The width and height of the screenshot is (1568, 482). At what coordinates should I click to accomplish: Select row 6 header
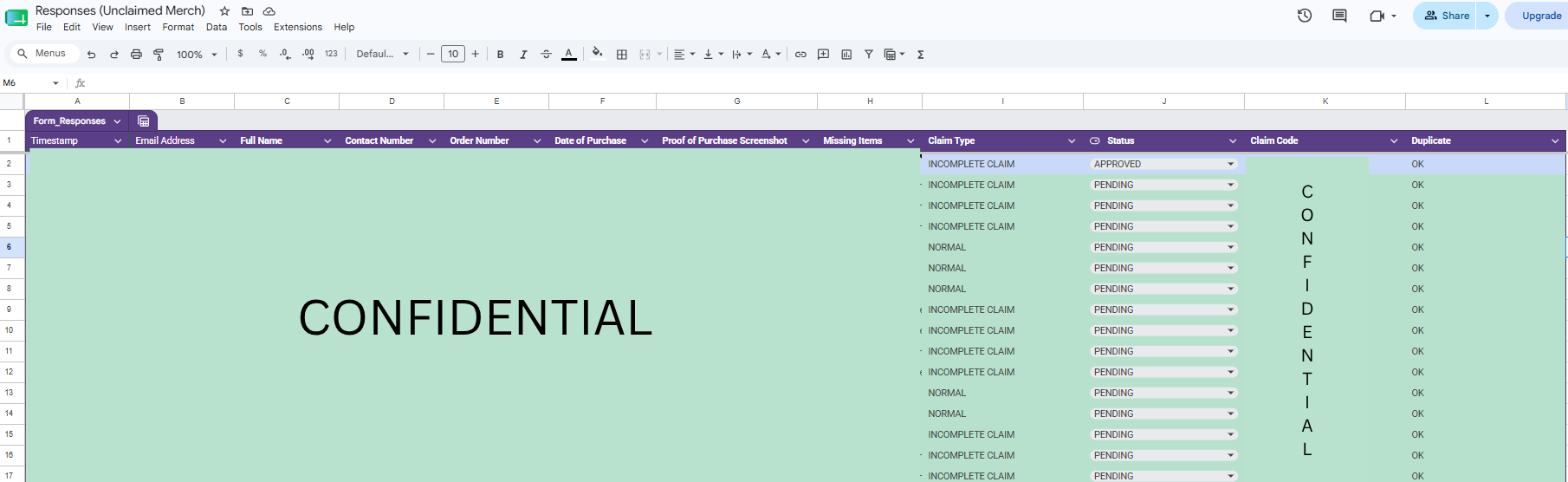(x=10, y=247)
